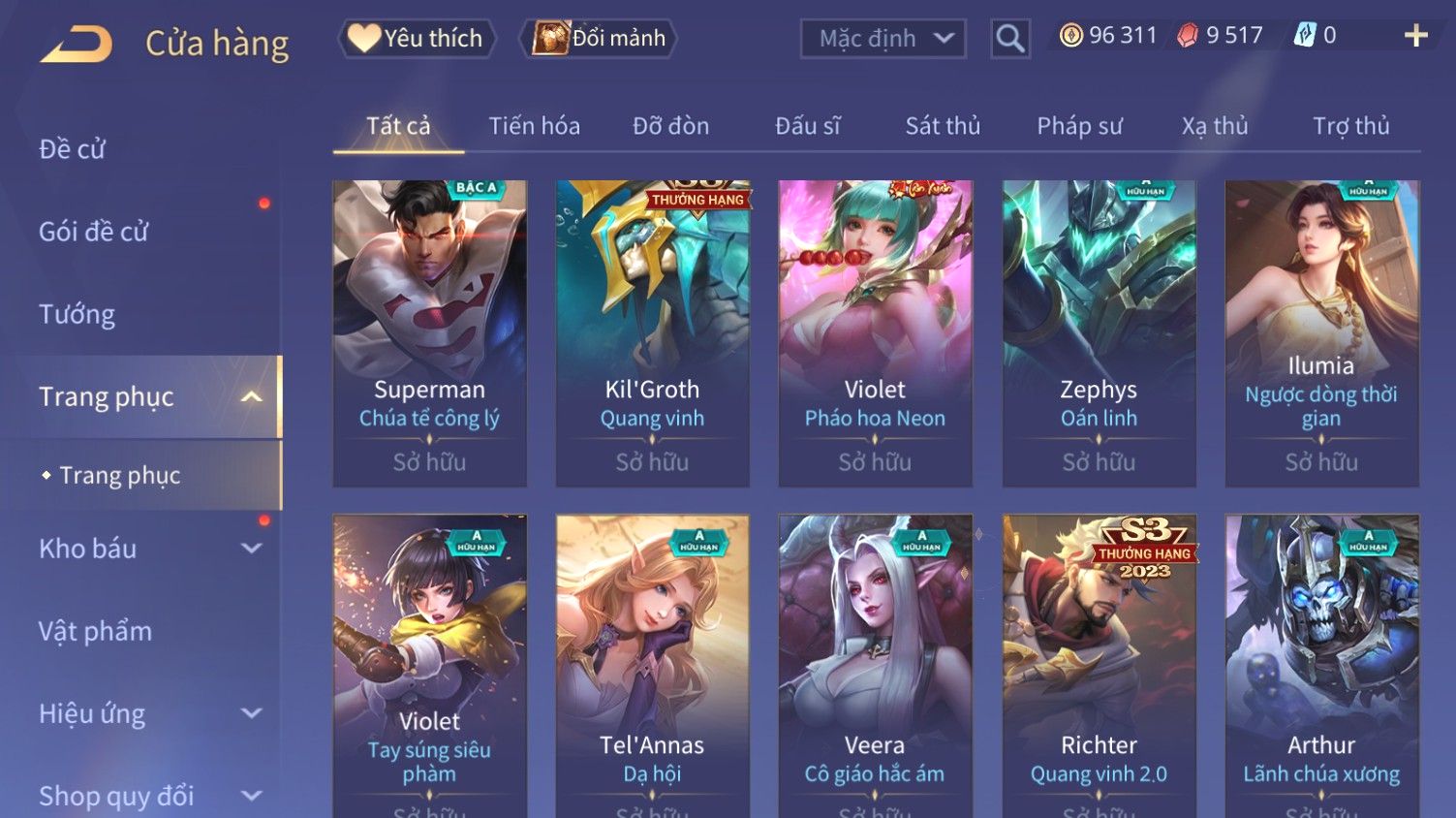Switch to the Sát thủ tab
Screen dimensions: 1456x818
coord(943,126)
